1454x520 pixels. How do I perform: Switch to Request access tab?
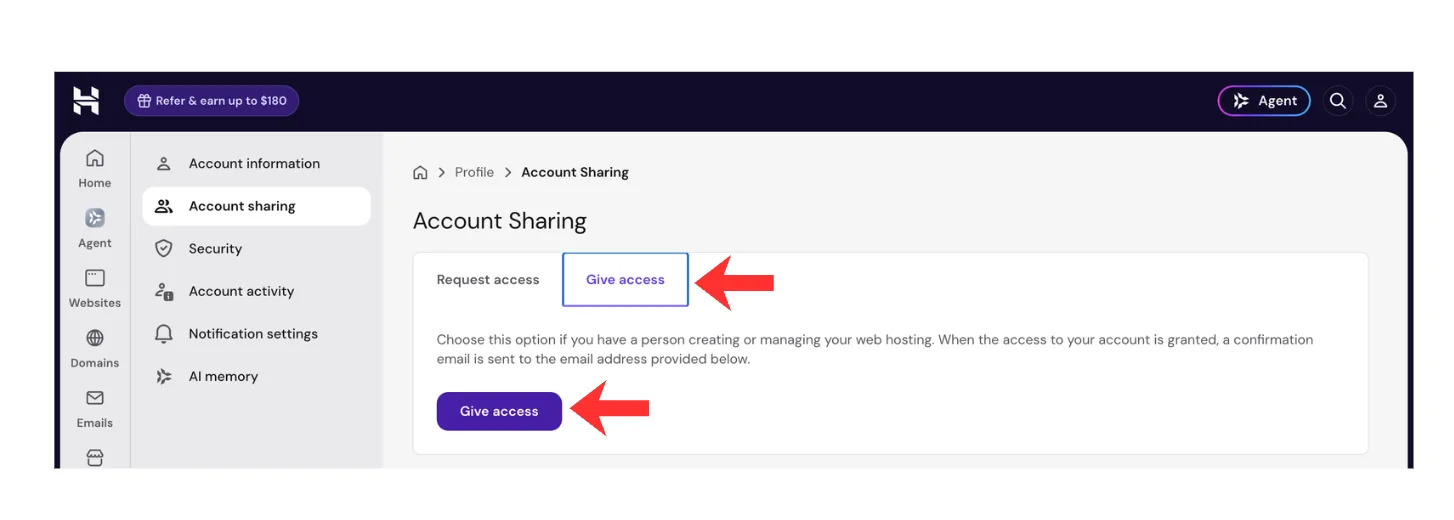(488, 280)
